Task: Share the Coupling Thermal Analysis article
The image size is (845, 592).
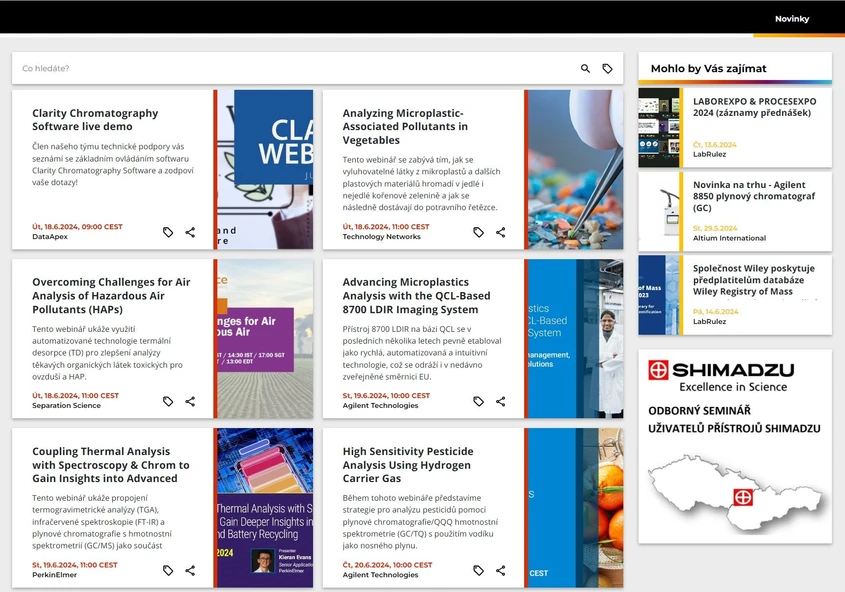Action: click(190, 570)
